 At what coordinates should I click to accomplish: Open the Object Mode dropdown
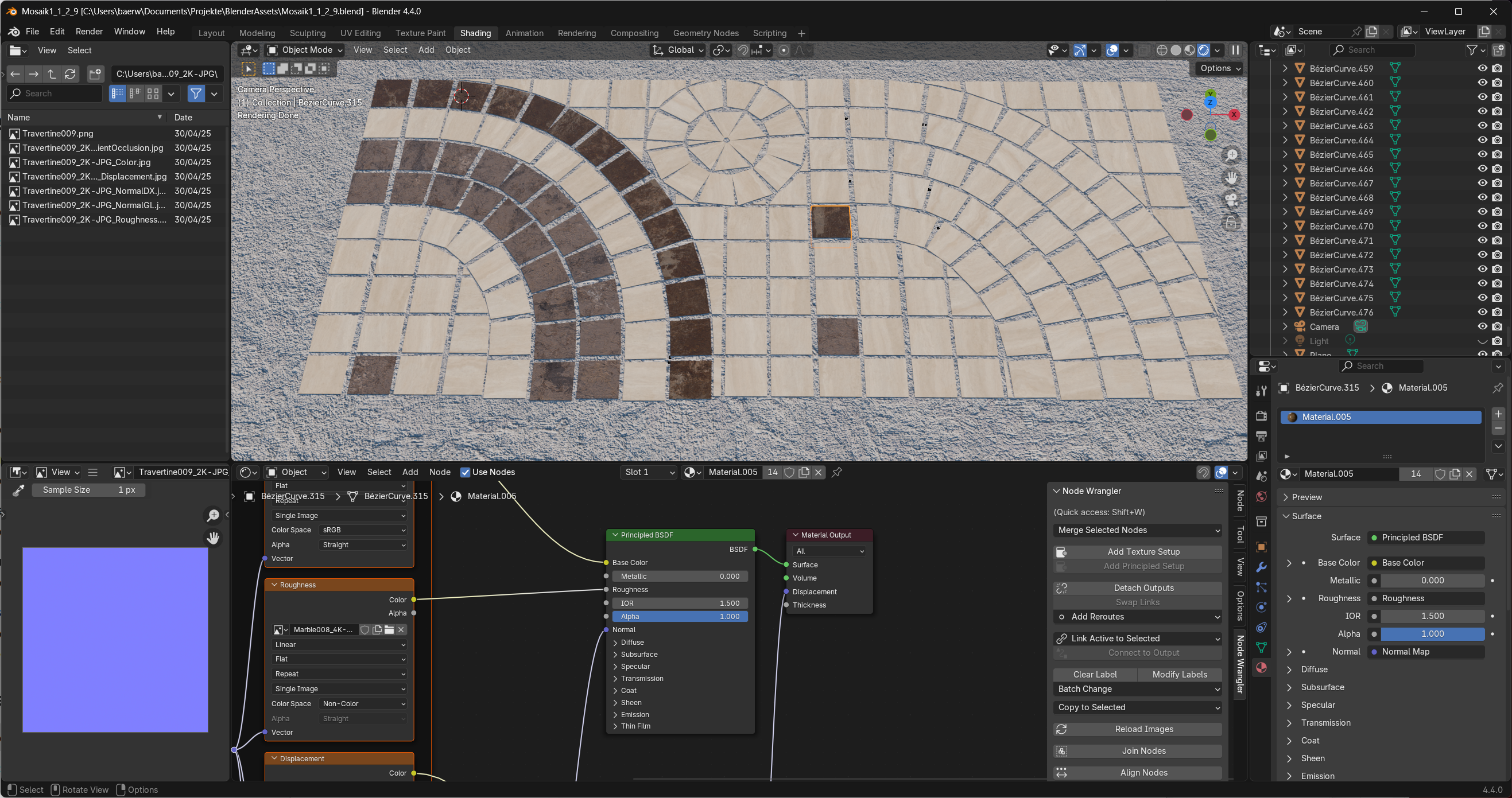click(x=305, y=50)
